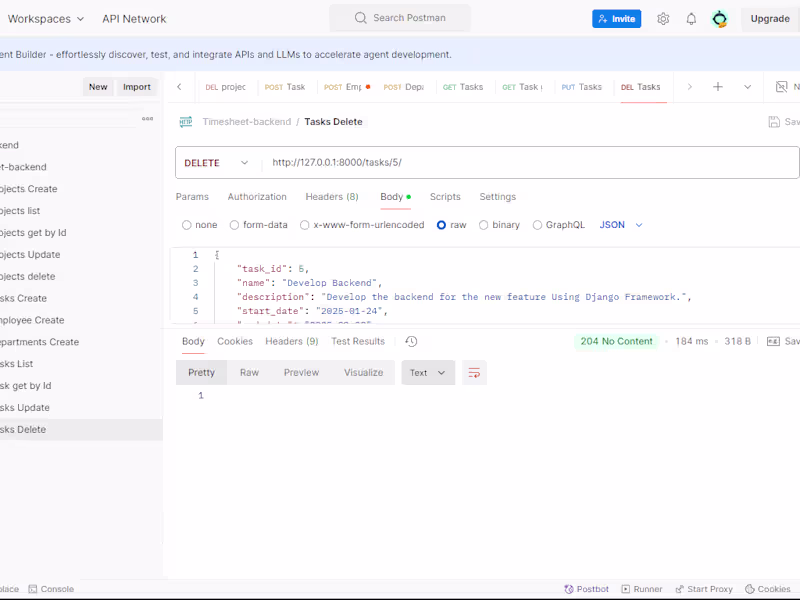Image resolution: width=800 pixels, height=600 pixels.
Task: Click the Invite button
Action: [x=616, y=19]
